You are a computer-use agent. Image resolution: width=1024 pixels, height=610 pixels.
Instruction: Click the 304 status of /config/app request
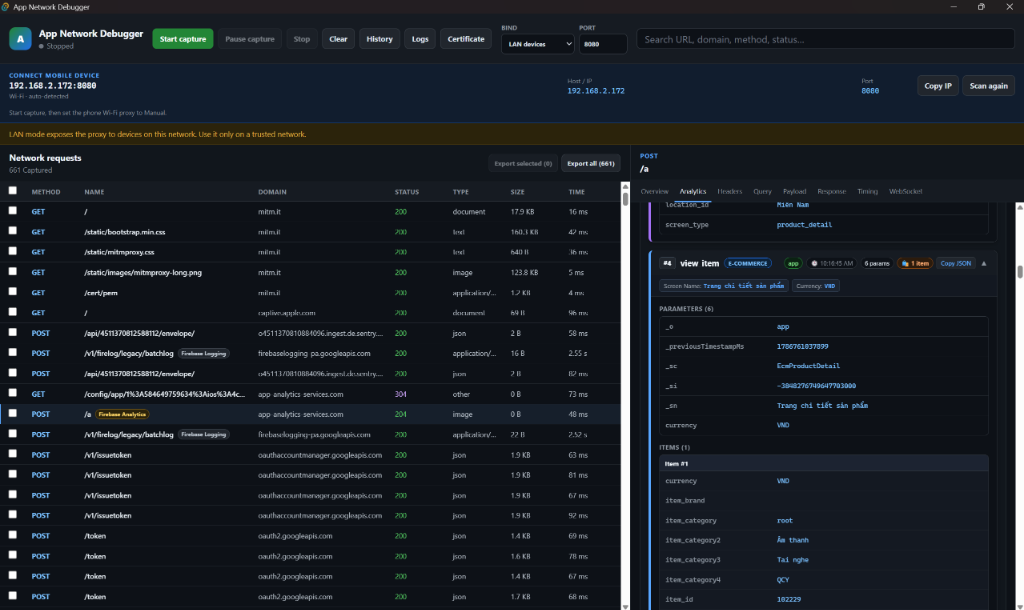[x=400, y=394]
